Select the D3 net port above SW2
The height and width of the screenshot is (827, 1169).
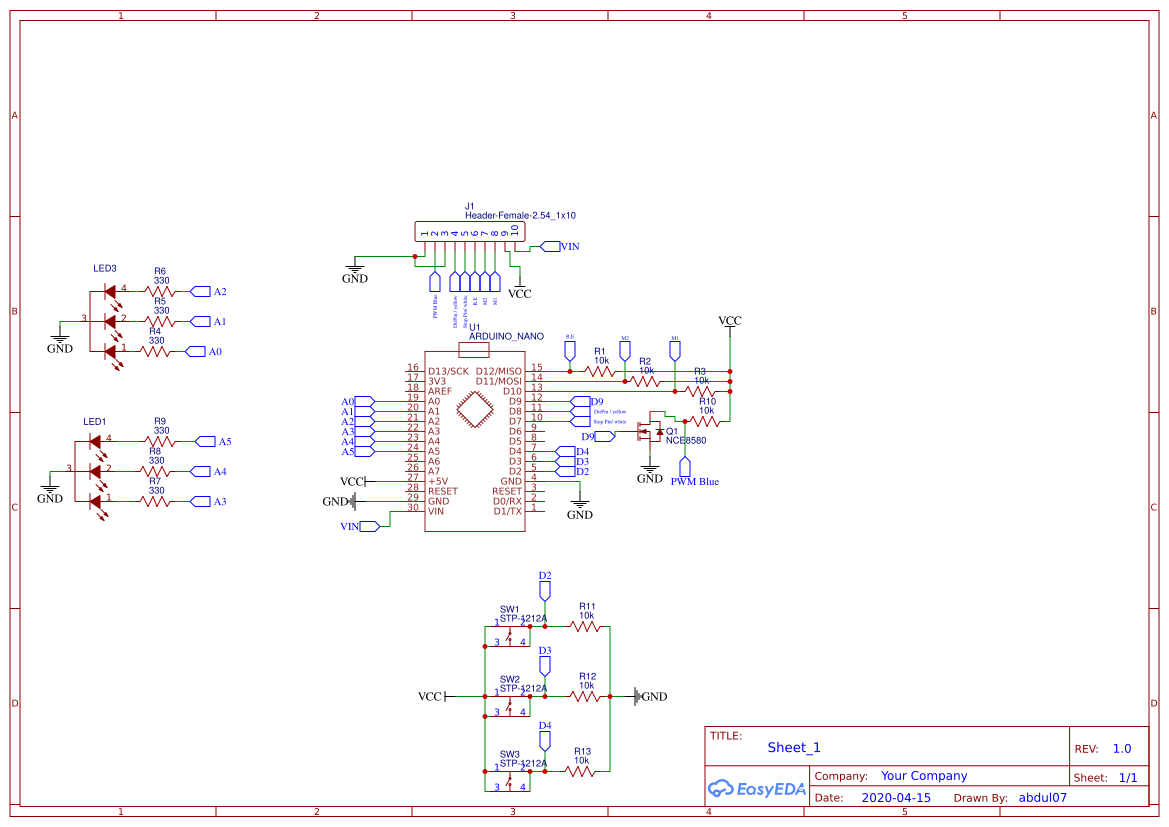pos(545,666)
